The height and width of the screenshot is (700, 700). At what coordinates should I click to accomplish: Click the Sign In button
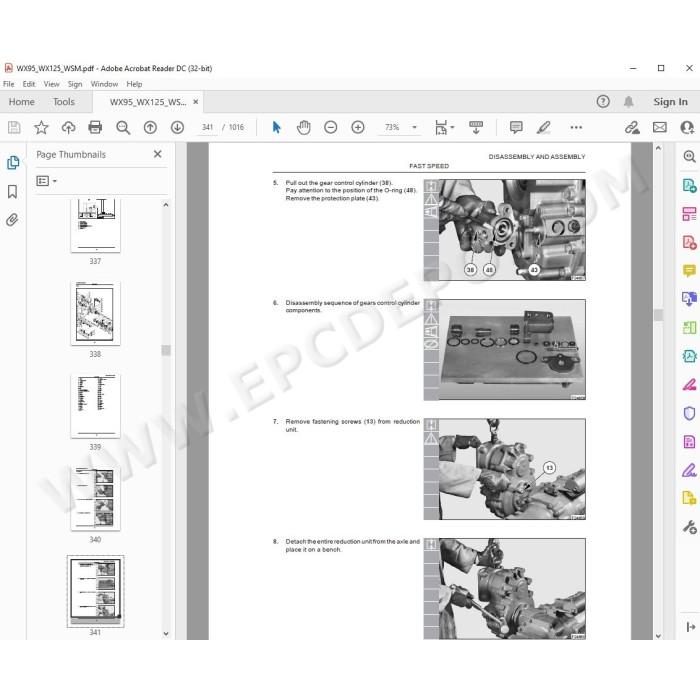[671, 102]
